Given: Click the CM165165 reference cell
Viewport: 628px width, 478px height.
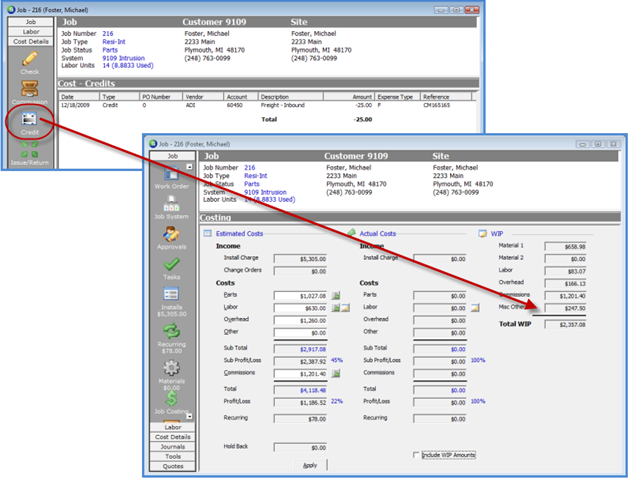Looking at the screenshot, I should (437, 105).
